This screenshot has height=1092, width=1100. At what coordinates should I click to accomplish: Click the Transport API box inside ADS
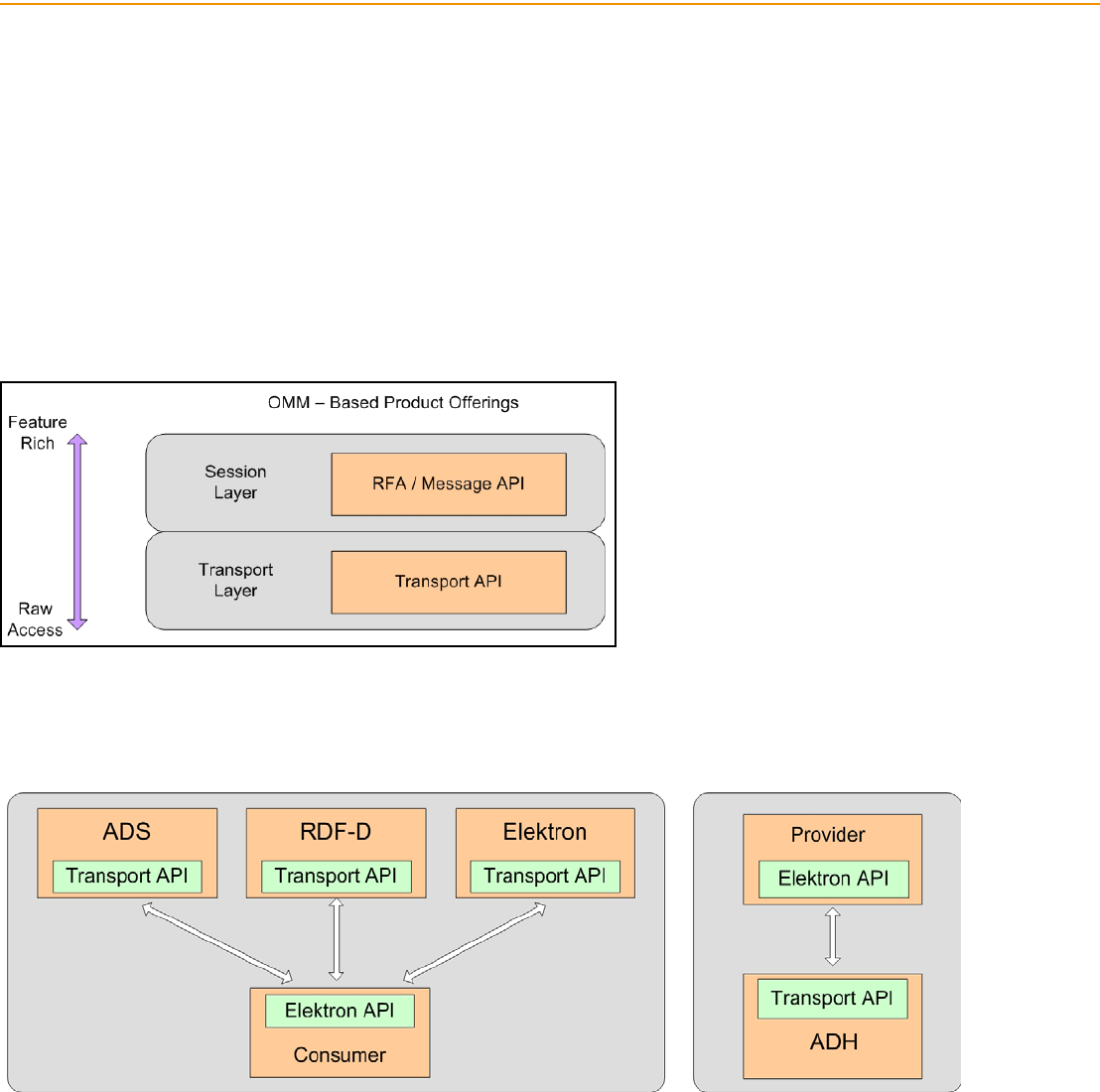pyautogui.click(x=127, y=877)
